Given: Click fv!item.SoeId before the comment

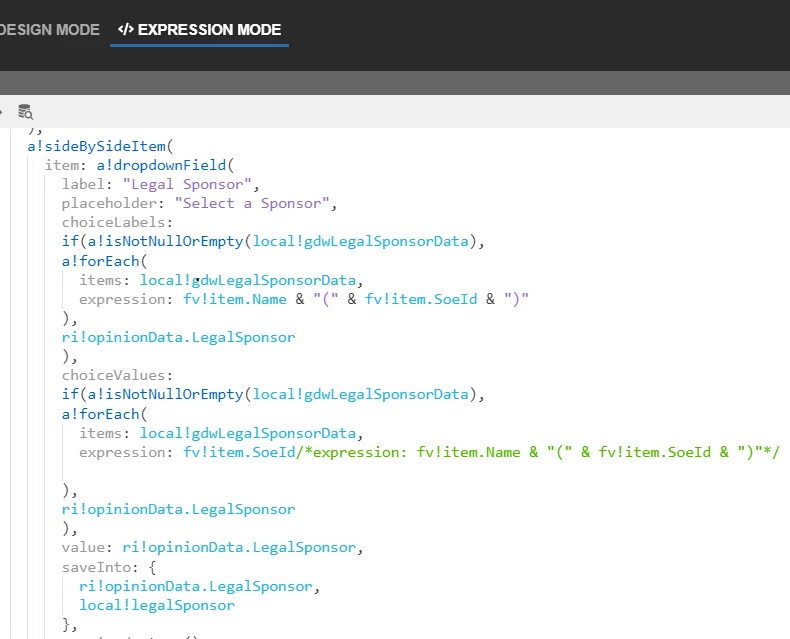Looking at the screenshot, I should point(239,453).
